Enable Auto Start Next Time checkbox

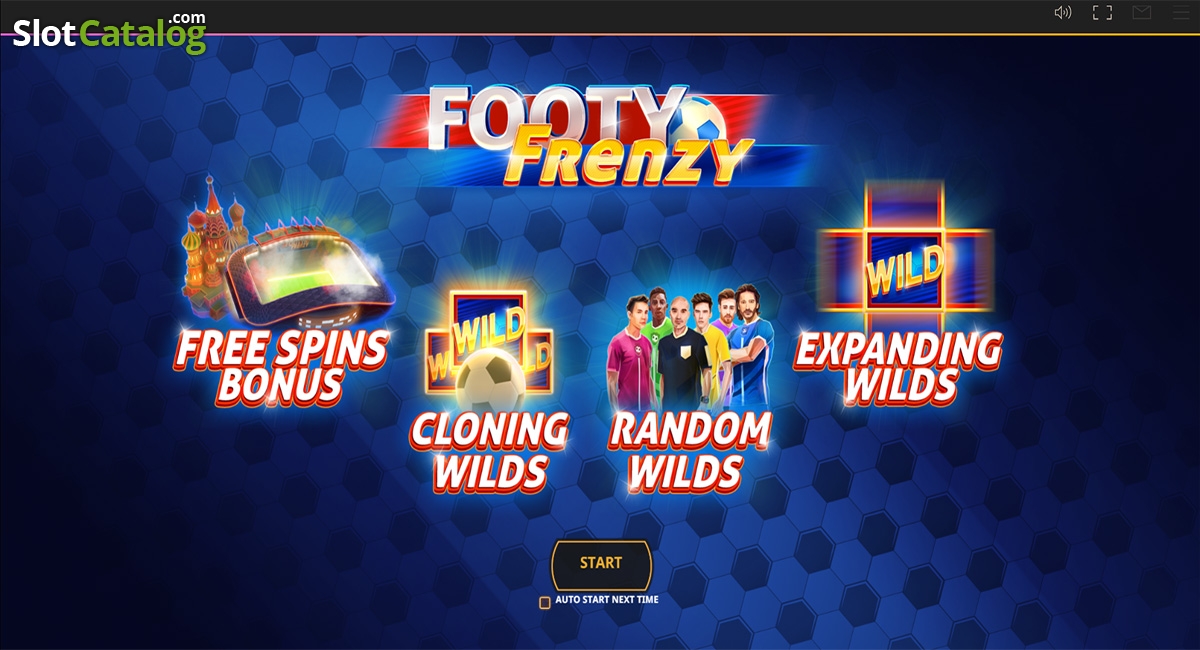pyautogui.click(x=545, y=602)
